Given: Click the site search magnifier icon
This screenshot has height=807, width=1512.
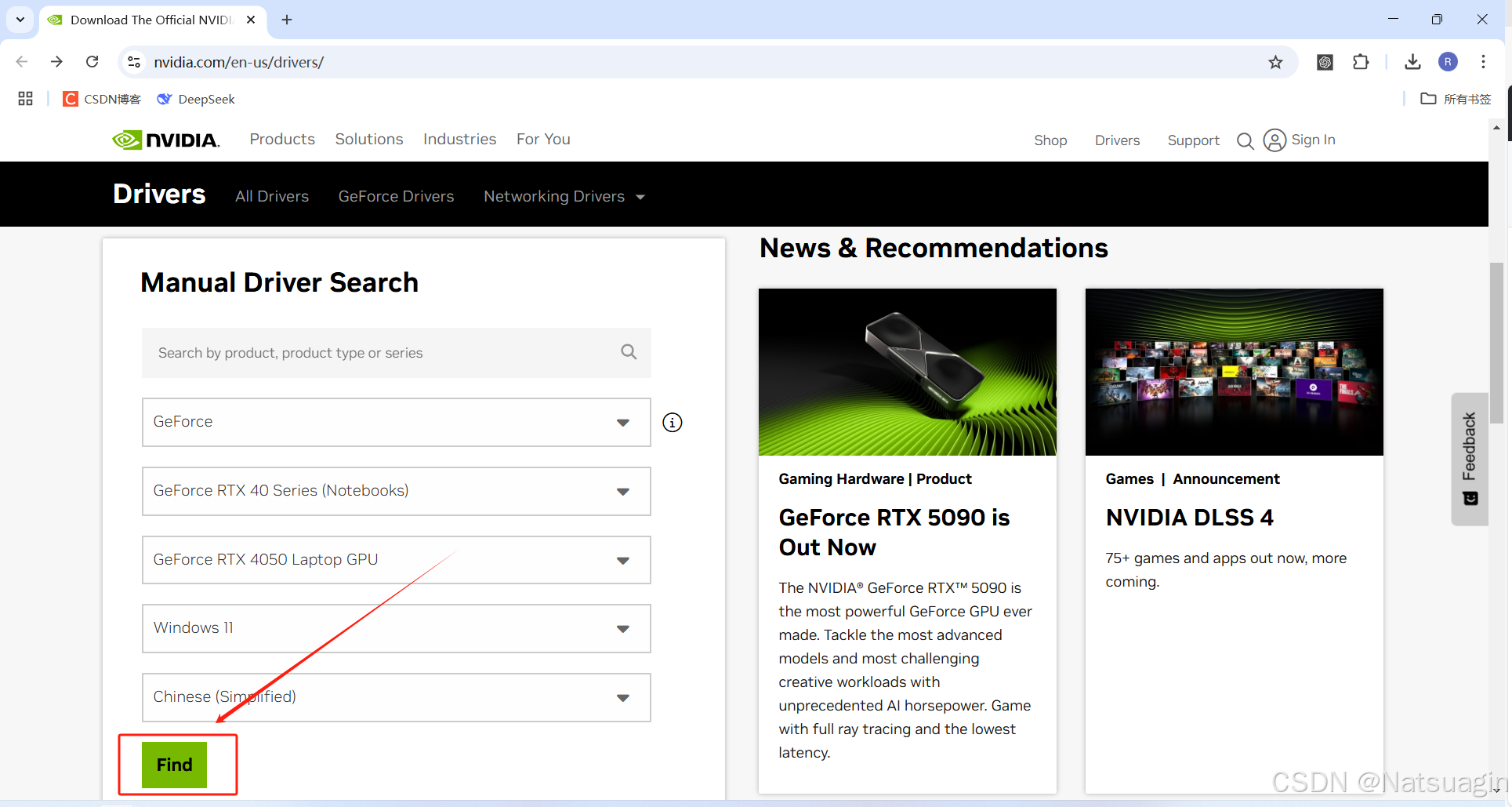Looking at the screenshot, I should [x=1245, y=141].
